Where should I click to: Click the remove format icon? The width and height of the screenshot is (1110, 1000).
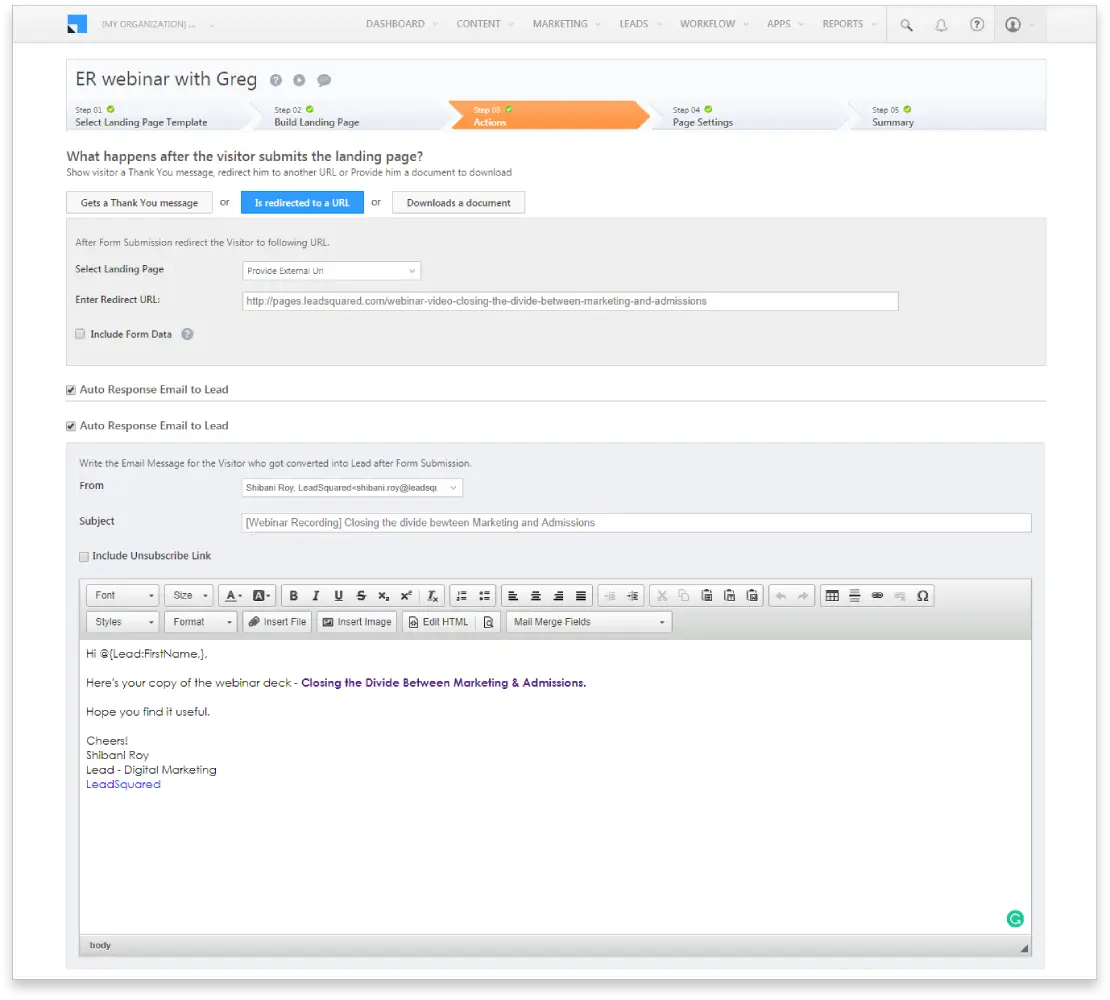pyautogui.click(x=433, y=596)
